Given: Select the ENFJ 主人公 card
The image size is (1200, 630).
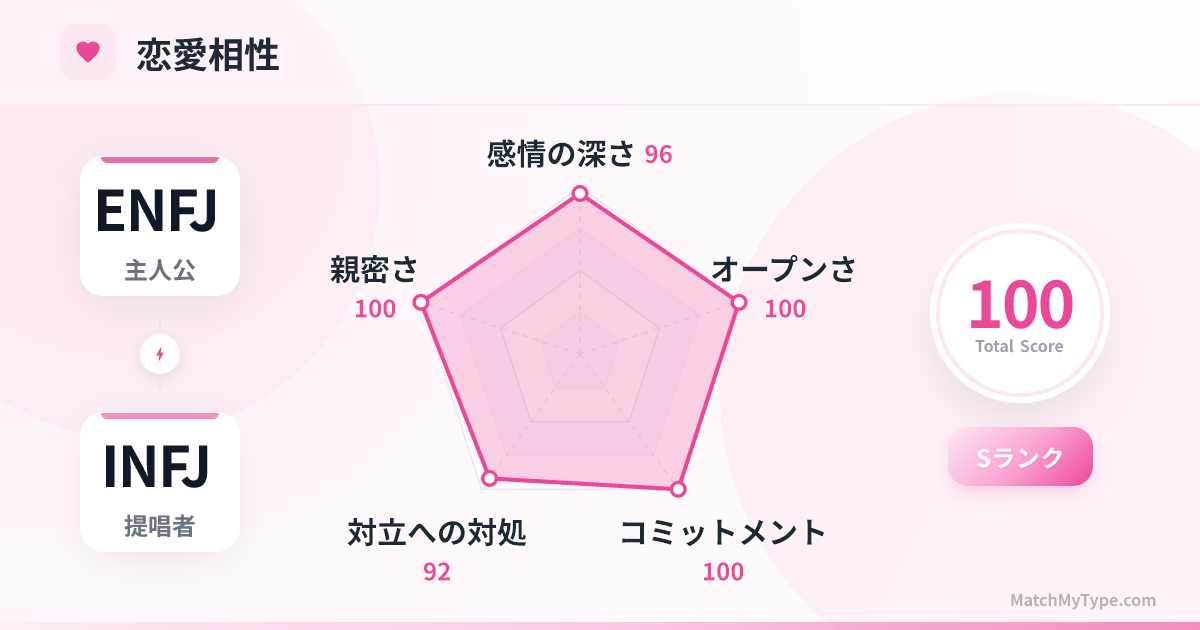Looking at the screenshot, I should [160, 226].
